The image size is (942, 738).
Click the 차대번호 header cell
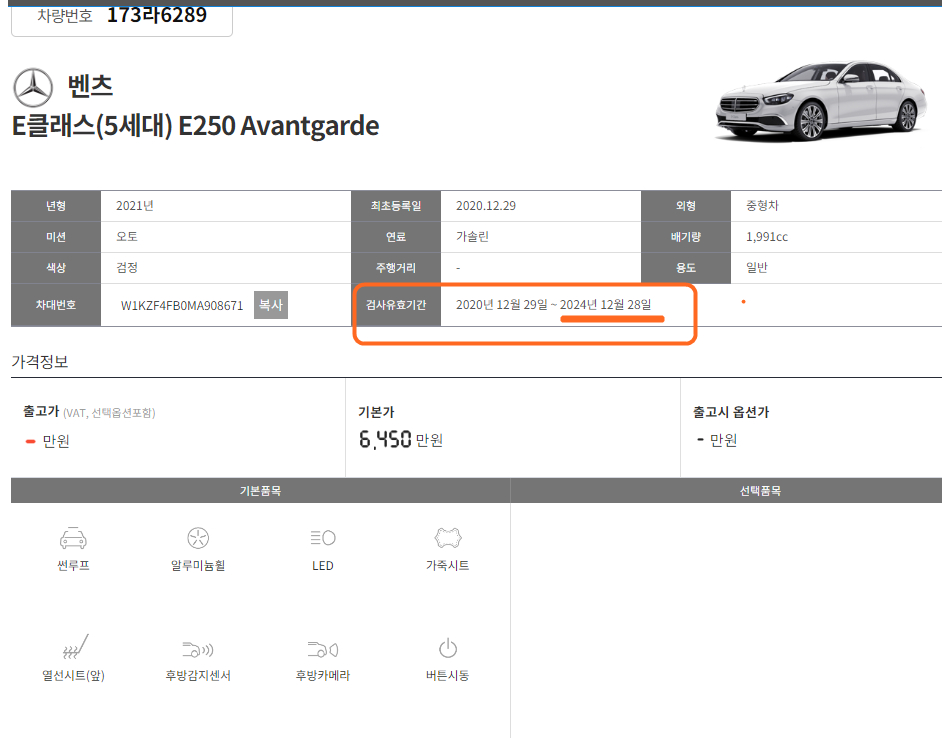56,305
